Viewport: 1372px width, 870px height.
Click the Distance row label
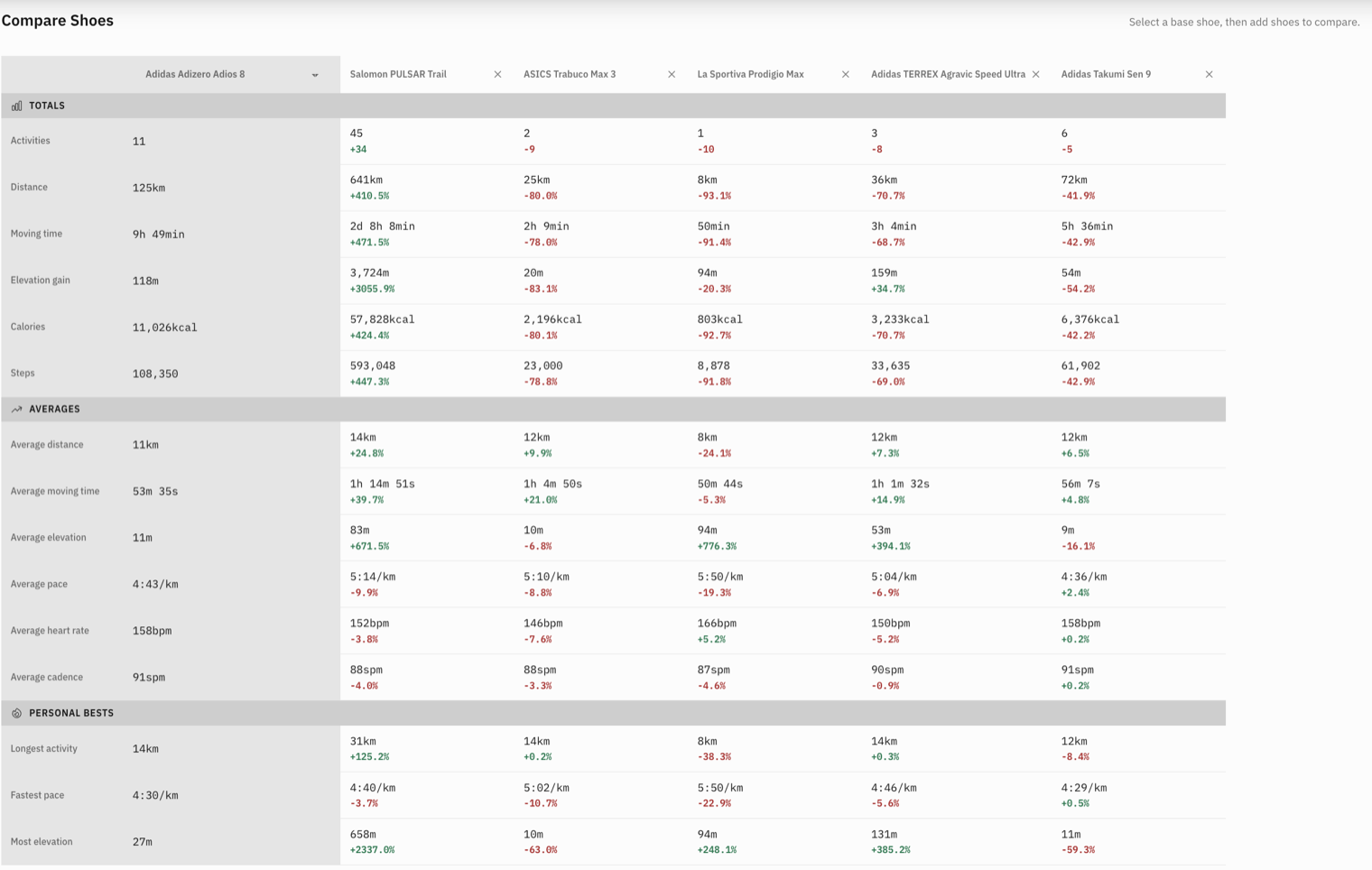point(29,187)
